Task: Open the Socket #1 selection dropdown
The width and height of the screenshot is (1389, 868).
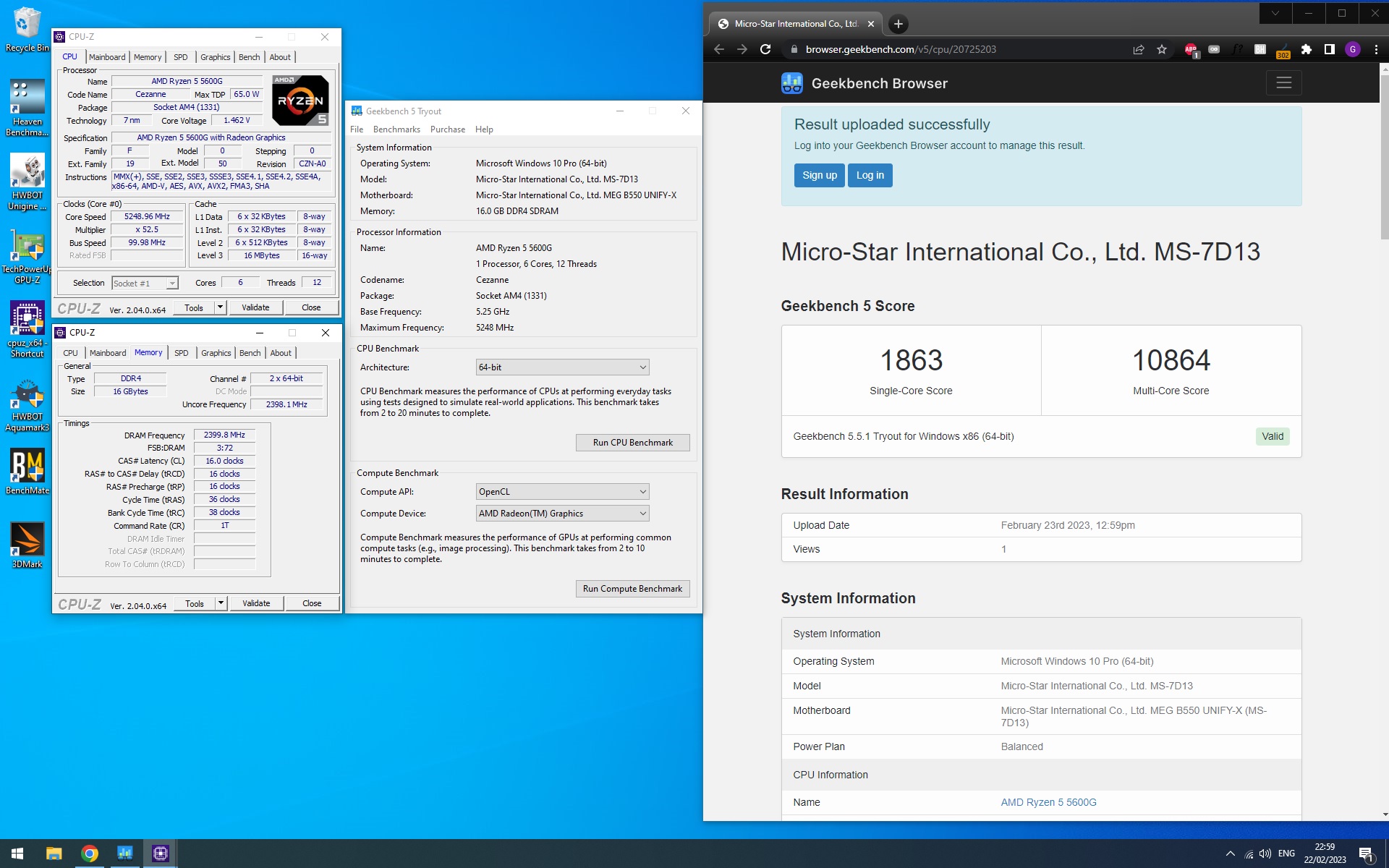Action: [x=145, y=284]
